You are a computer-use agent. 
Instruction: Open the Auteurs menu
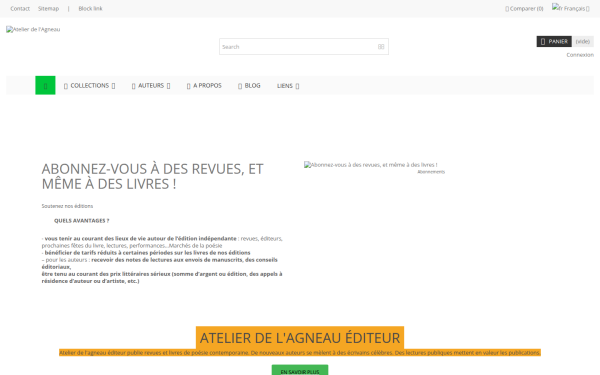pos(151,86)
